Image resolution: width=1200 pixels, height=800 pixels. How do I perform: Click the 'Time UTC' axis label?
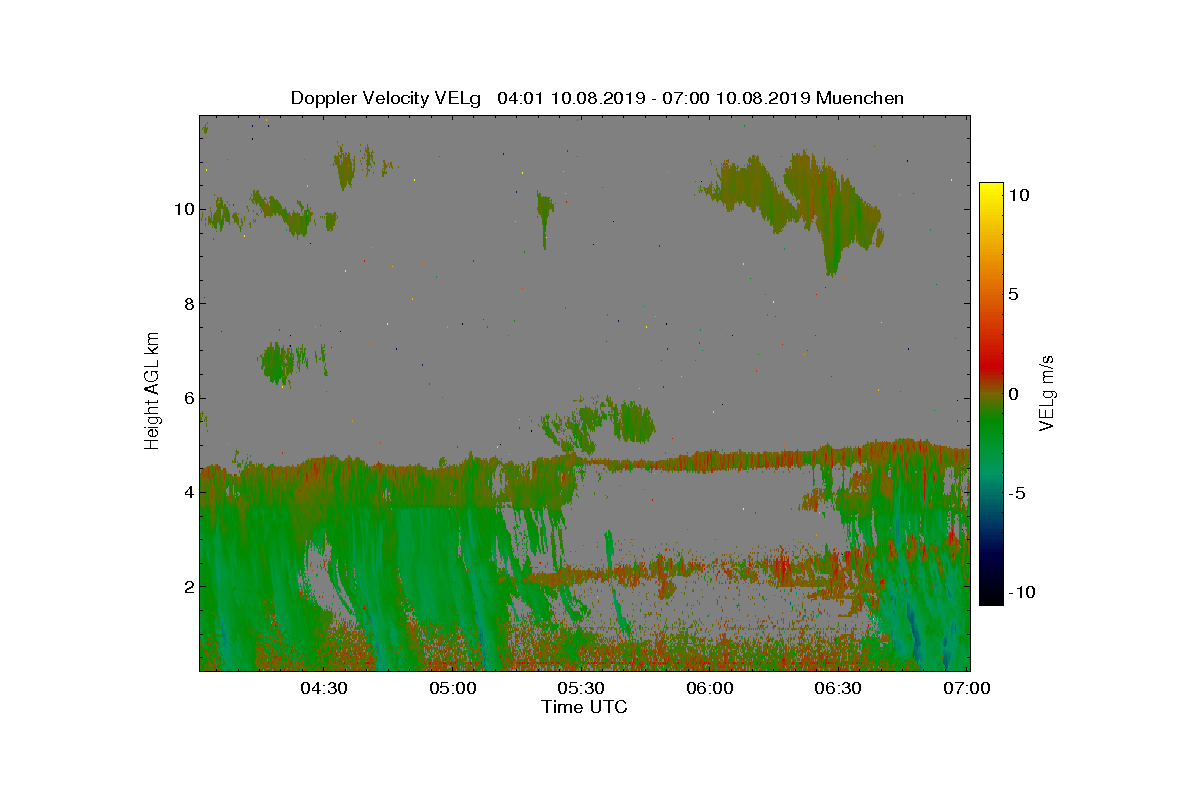(584, 707)
